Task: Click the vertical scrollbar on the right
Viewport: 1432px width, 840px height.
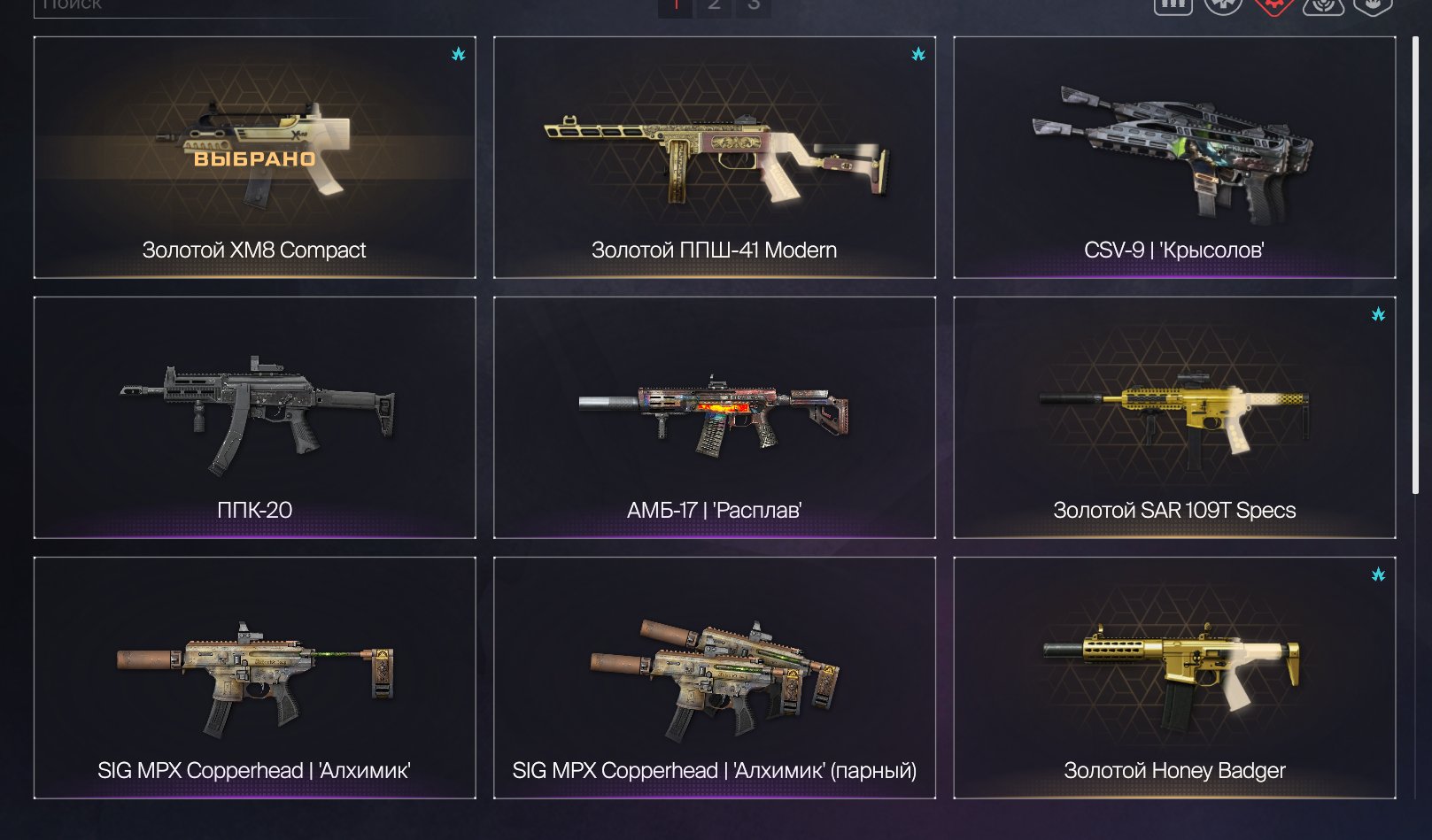Action: click(x=1415, y=266)
